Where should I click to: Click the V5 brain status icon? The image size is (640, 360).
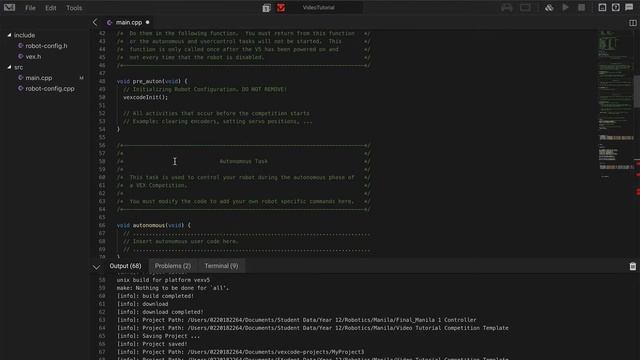click(x=525, y=7)
